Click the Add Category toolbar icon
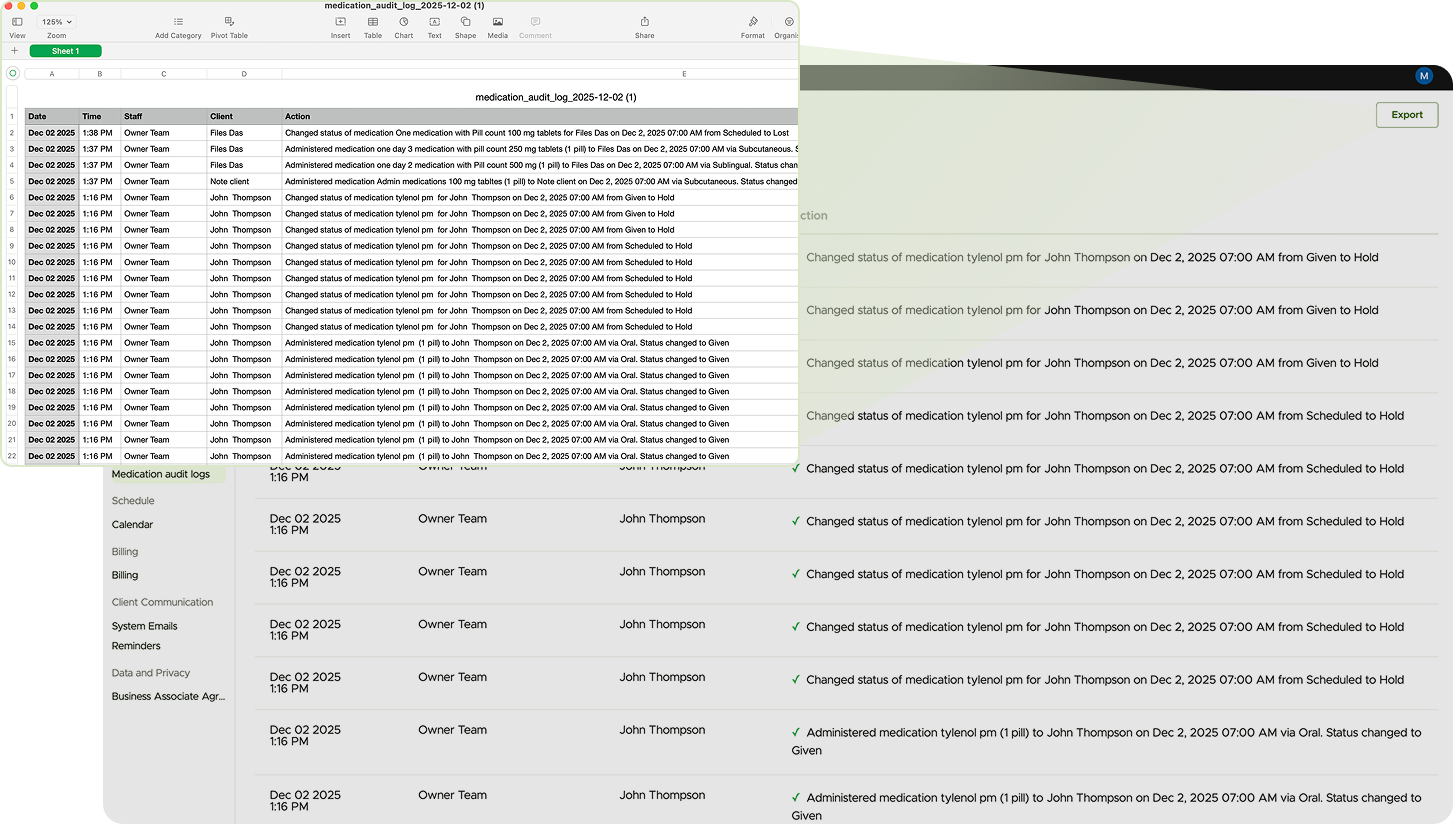 point(178,22)
